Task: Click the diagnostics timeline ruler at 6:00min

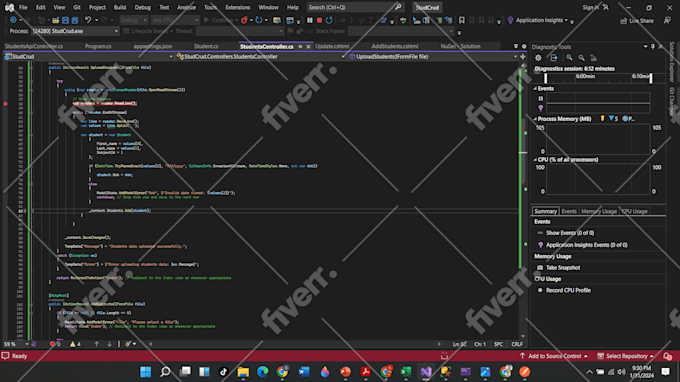Action: coord(585,77)
